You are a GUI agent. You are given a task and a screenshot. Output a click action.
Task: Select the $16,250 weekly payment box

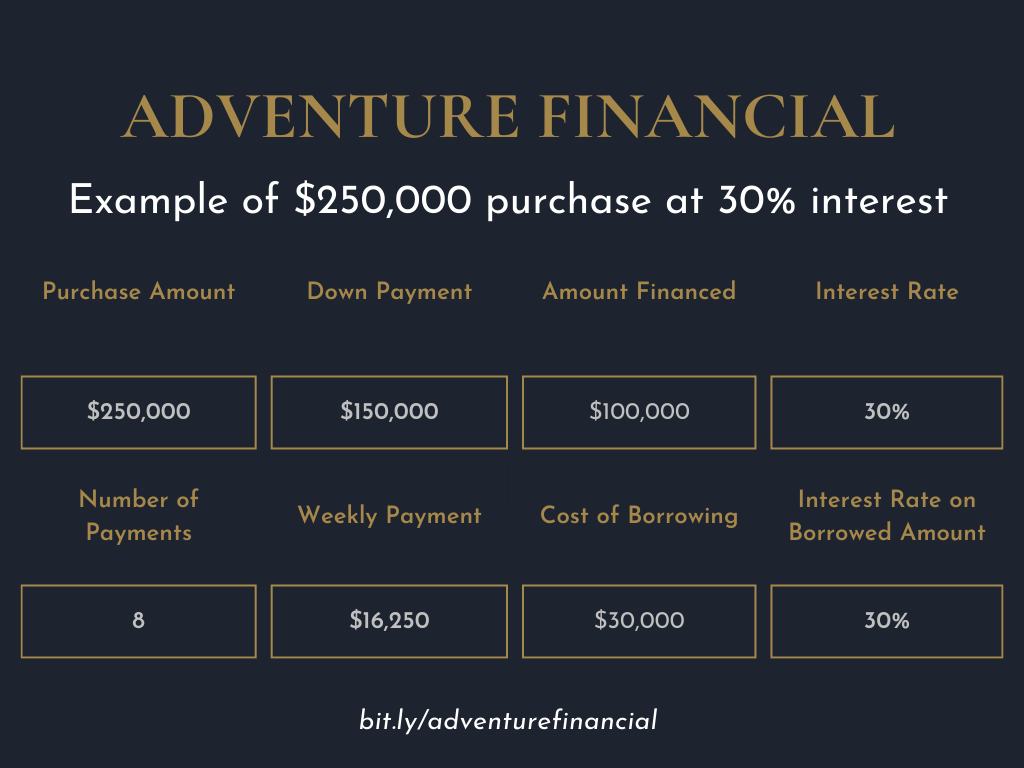coord(389,621)
